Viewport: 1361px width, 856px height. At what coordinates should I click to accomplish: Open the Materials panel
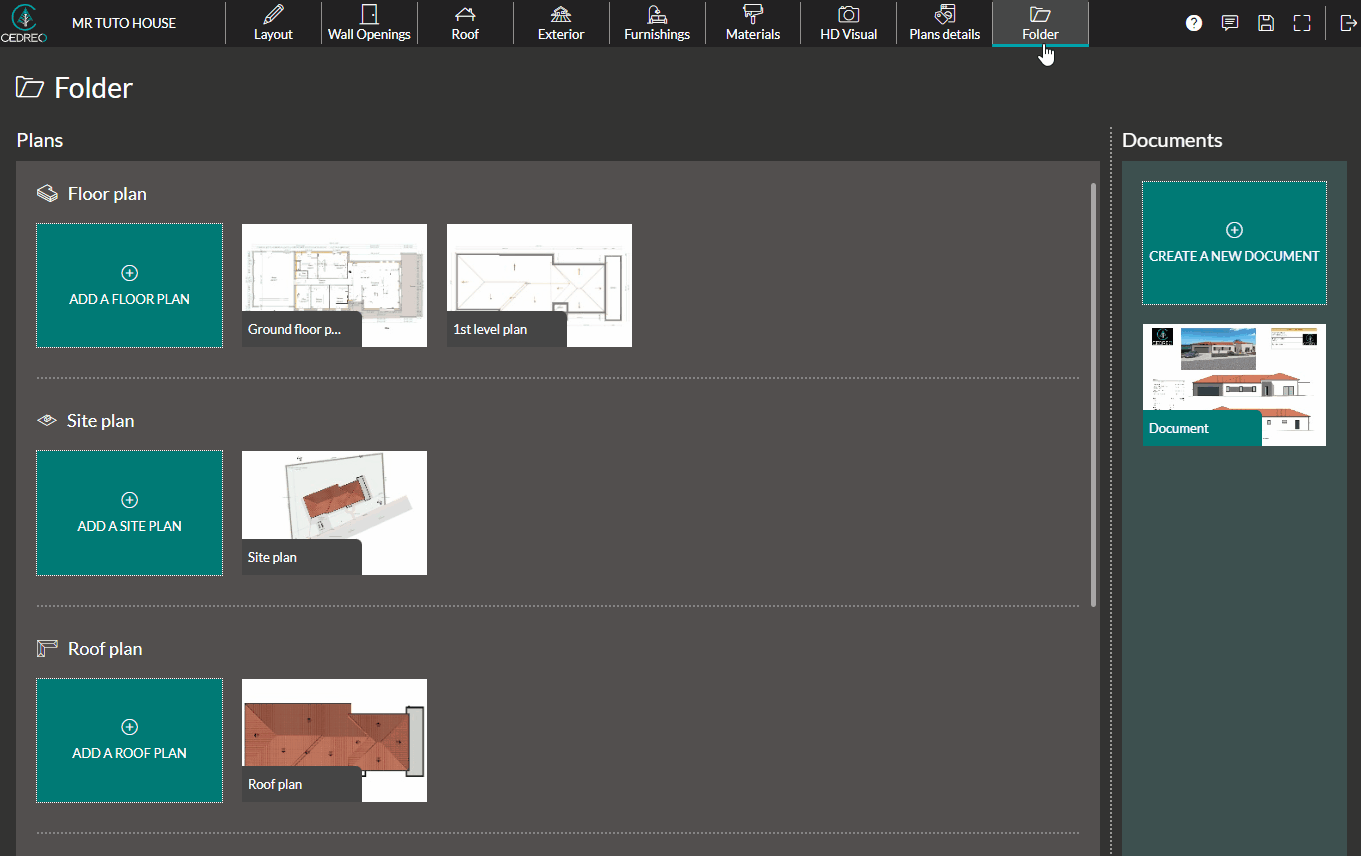(752, 22)
